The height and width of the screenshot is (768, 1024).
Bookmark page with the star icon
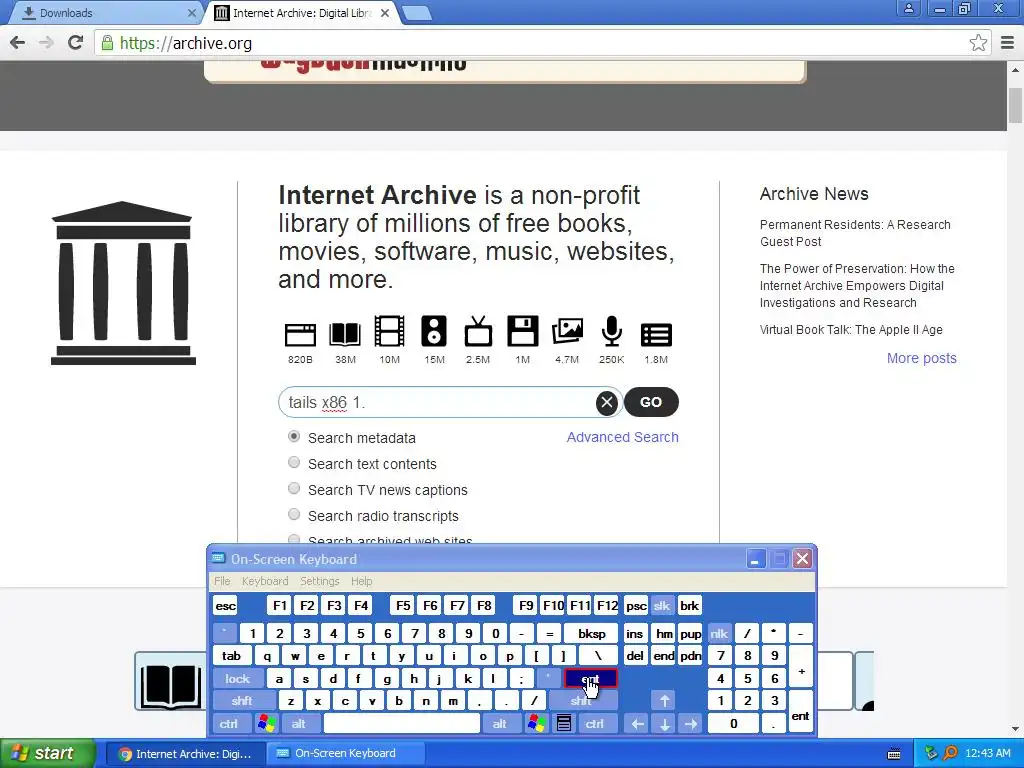tap(978, 43)
